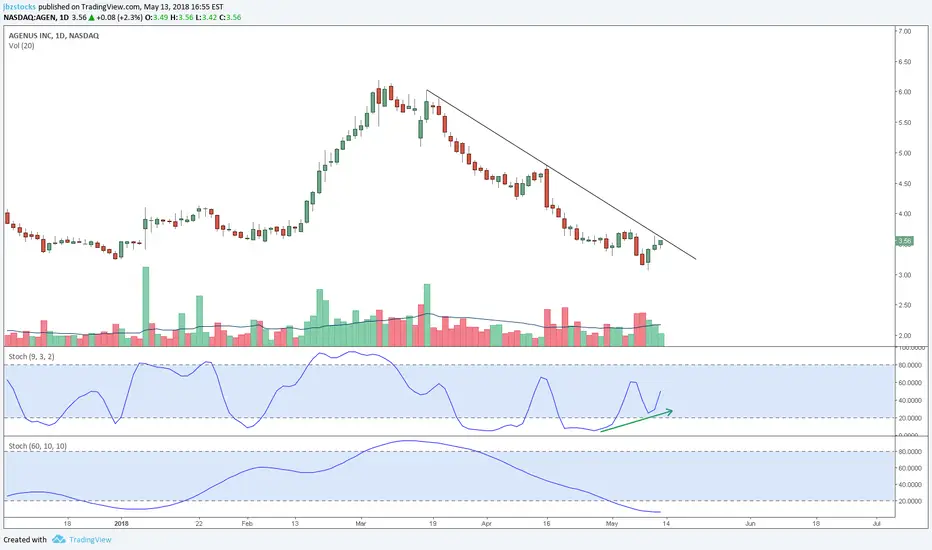This screenshot has width=932, height=550.
Task: Click the 22 date axis label
Action: [199, 524]
